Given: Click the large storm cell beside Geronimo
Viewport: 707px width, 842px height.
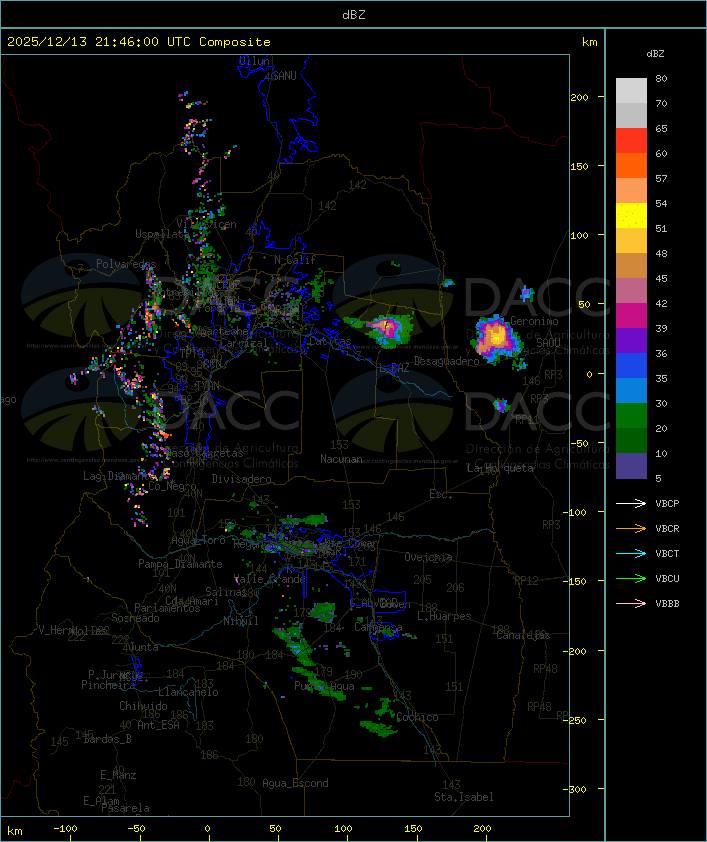Looking at the screenshot, I should click(498, 340).
